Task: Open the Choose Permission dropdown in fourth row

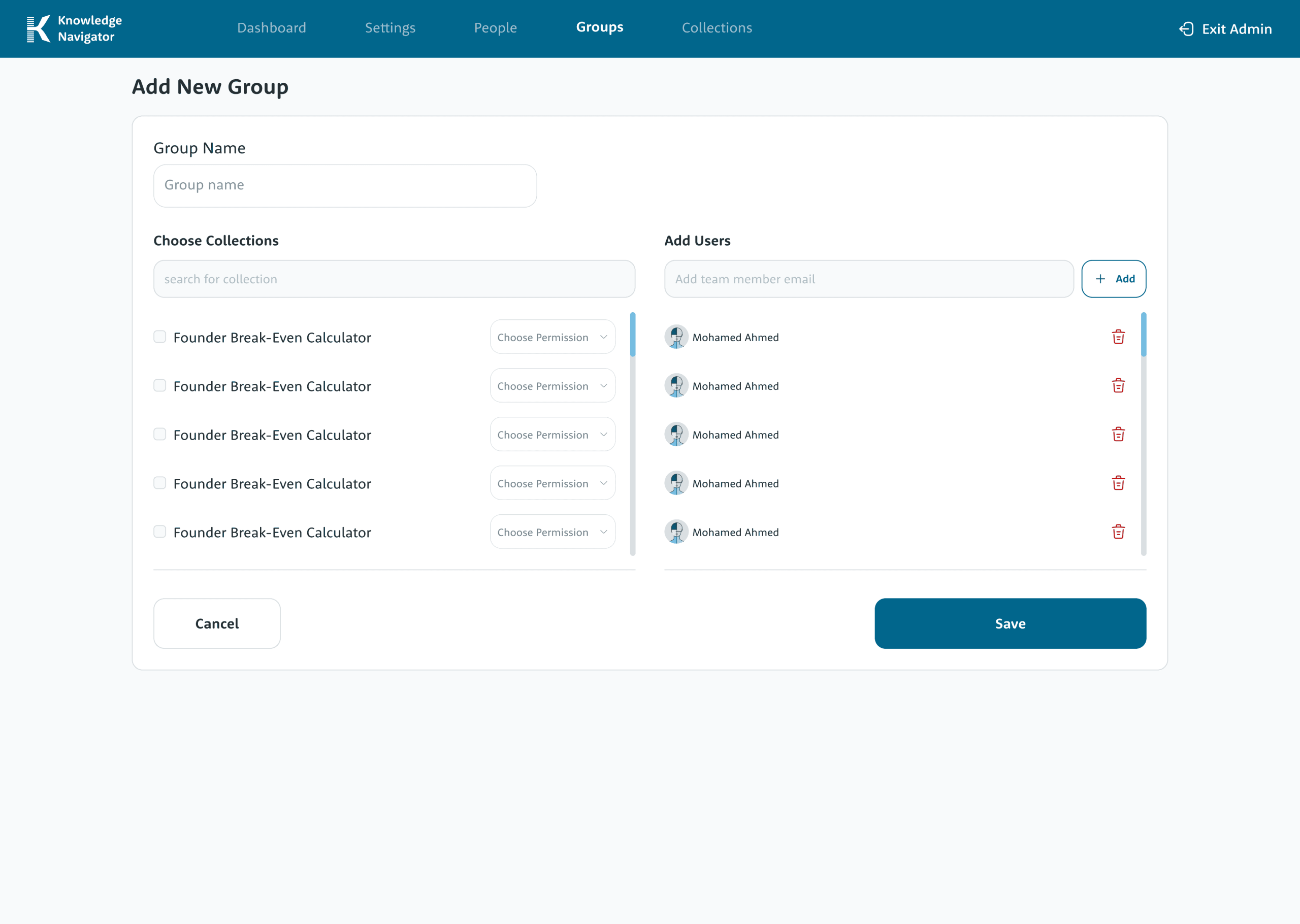Action: pos(552,483)
